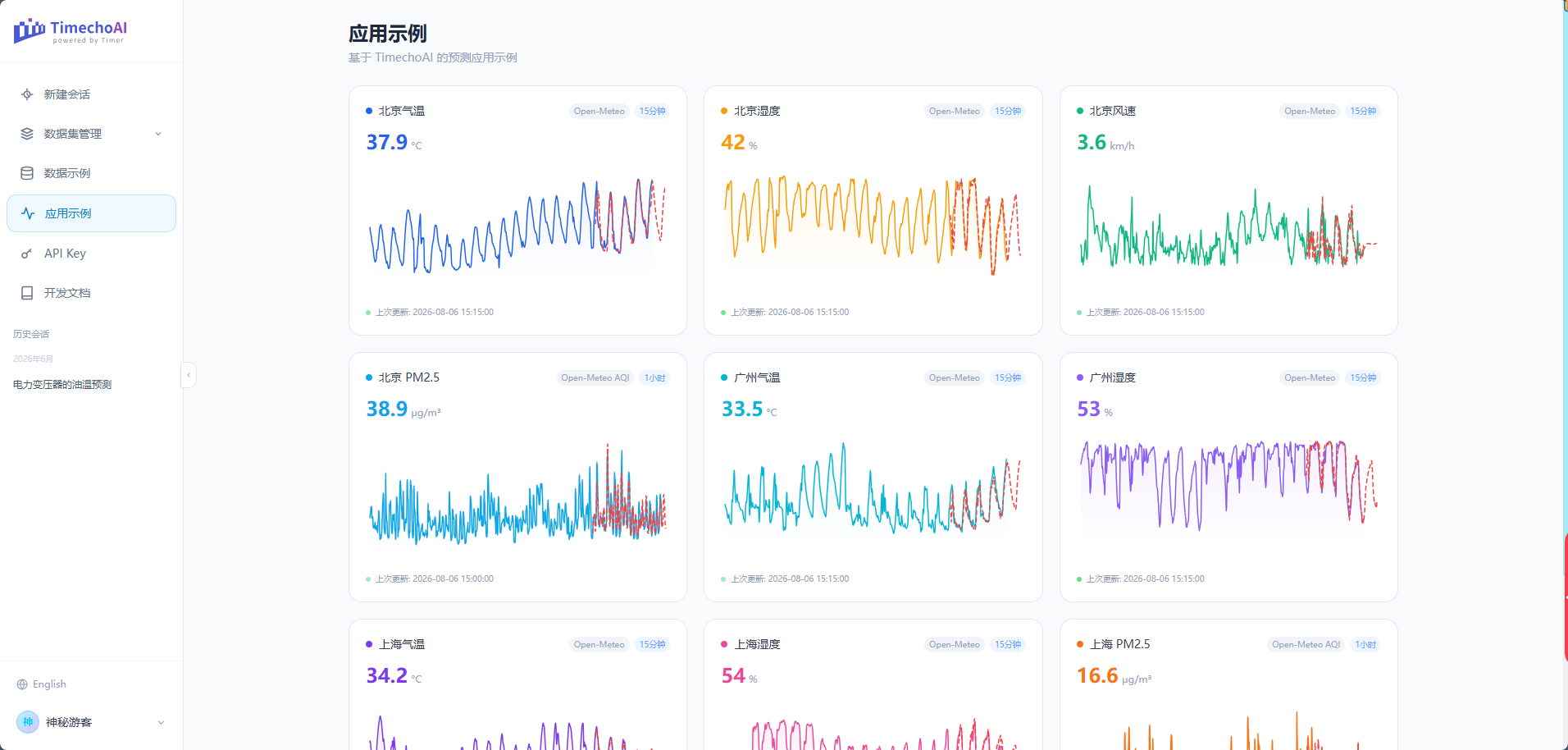Click the new session crosshair icon
Image resolution: width=1568 pixels, height=750 pixels.
[27, 94]
